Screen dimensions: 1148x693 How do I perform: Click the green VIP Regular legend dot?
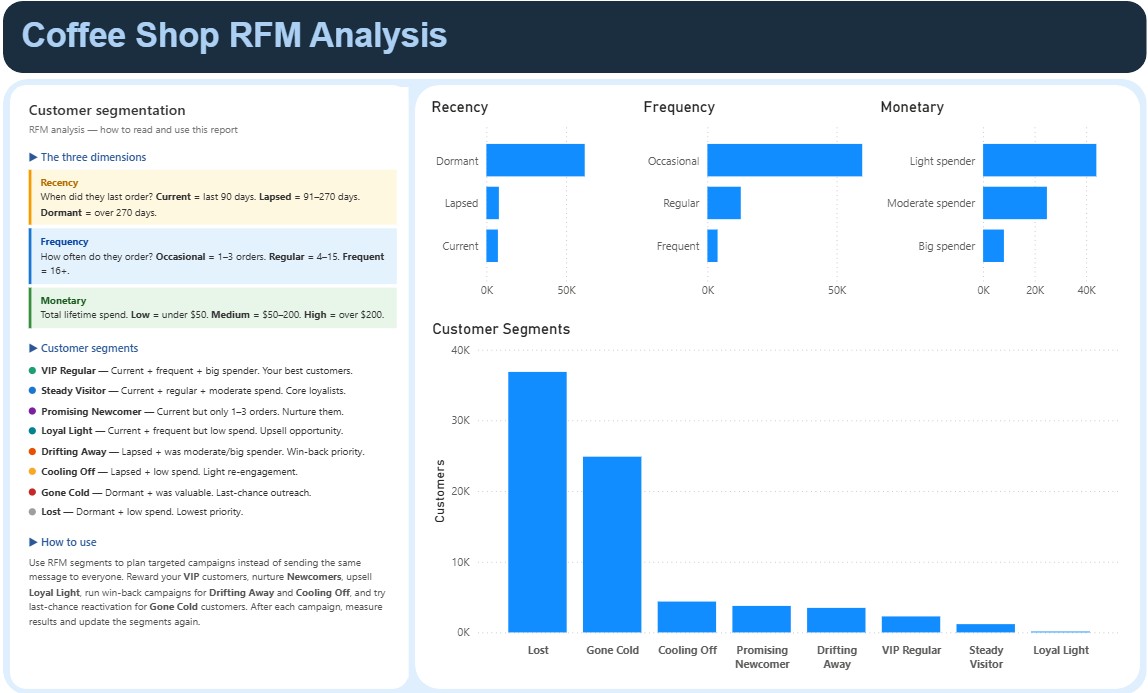pyautogui.click(x=32, y=370)
